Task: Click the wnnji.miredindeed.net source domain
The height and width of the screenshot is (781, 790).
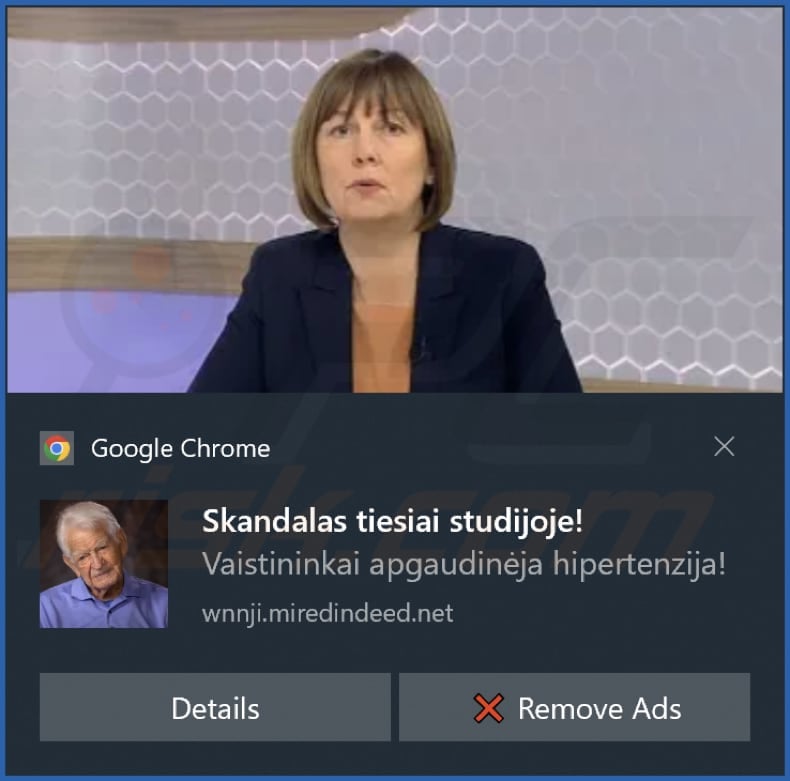Action: 327,614
